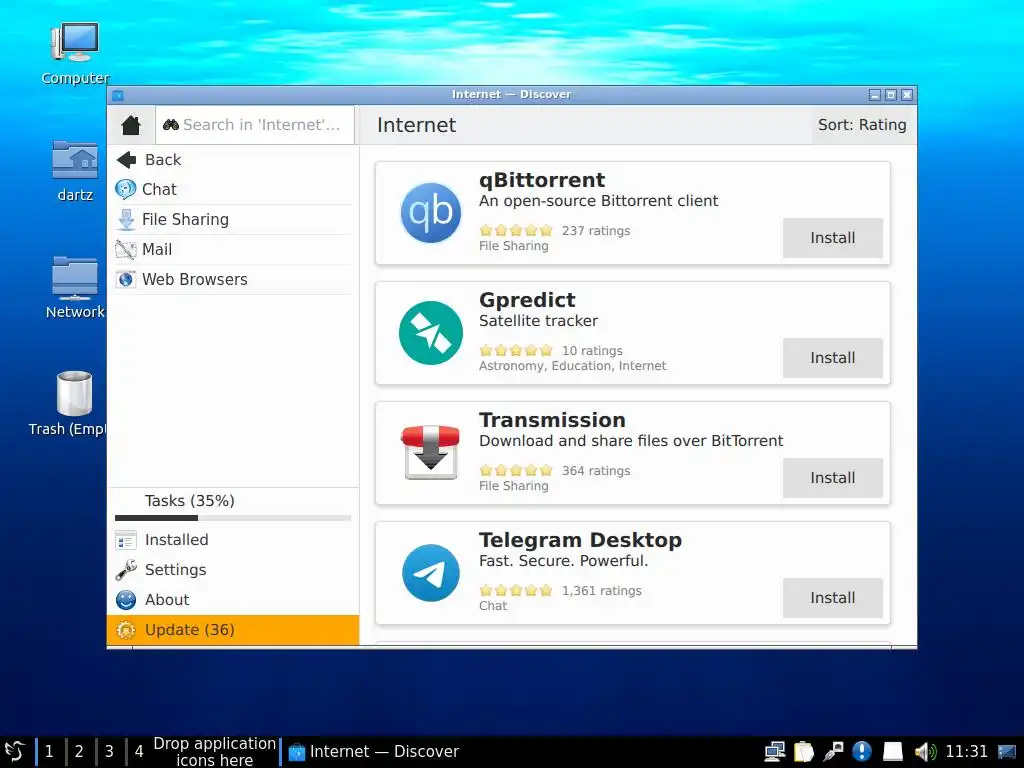Screen dimensions: 1024x768
Task: Click the volume speaker tray icon
Action: (x=925, y=752)
